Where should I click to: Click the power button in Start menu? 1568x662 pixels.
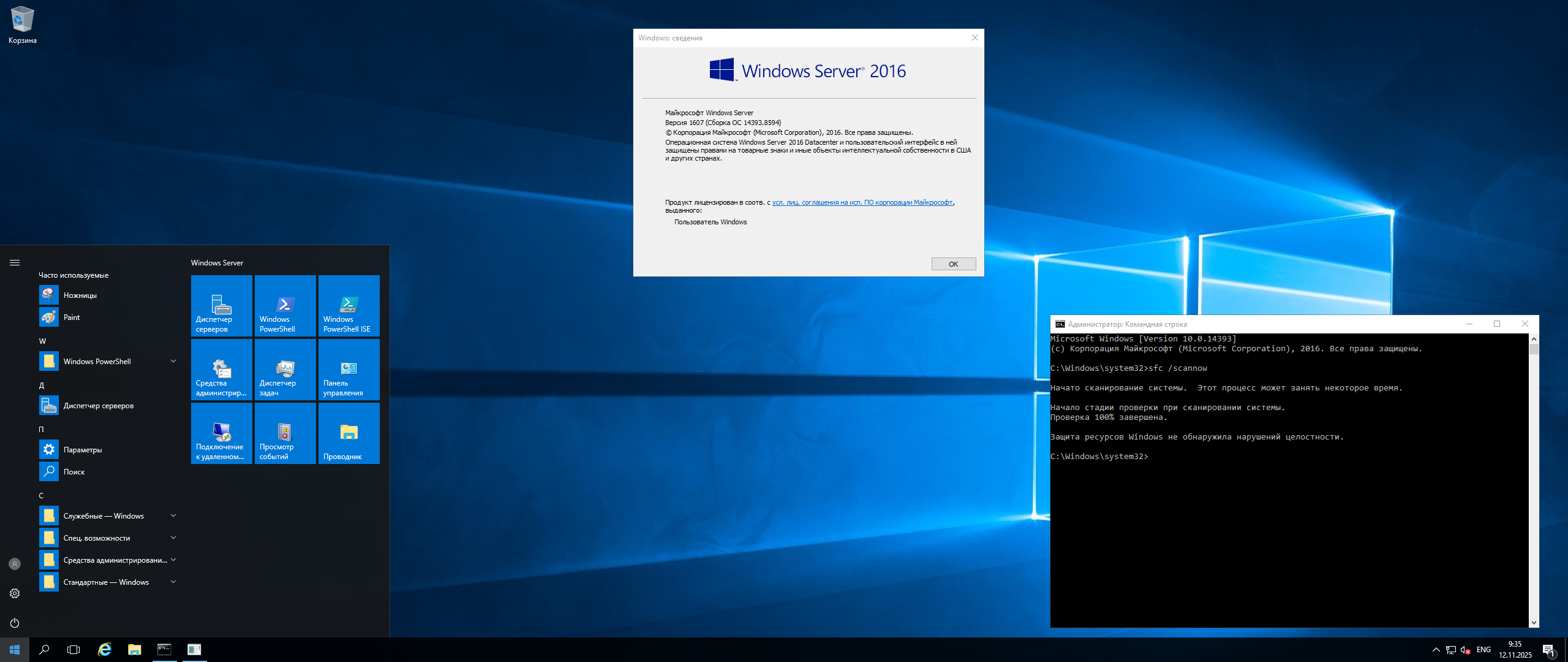pos(15,623)
